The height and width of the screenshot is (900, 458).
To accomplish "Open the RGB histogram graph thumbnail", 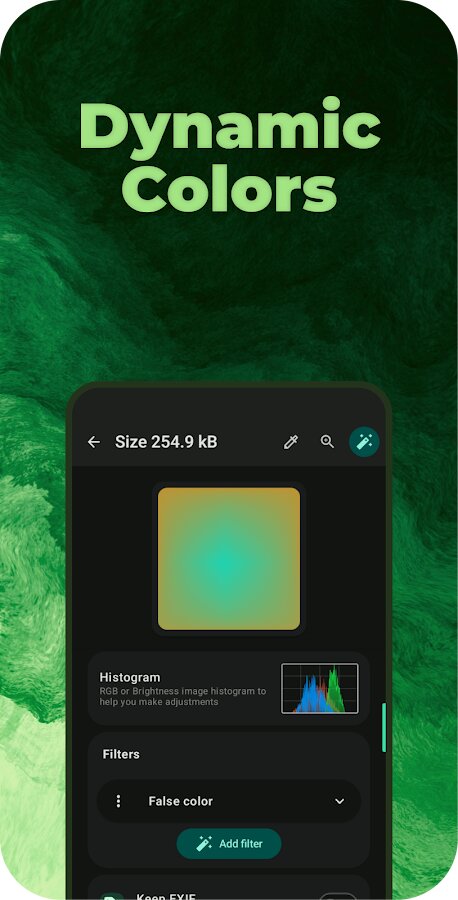I will coord(320,688).
